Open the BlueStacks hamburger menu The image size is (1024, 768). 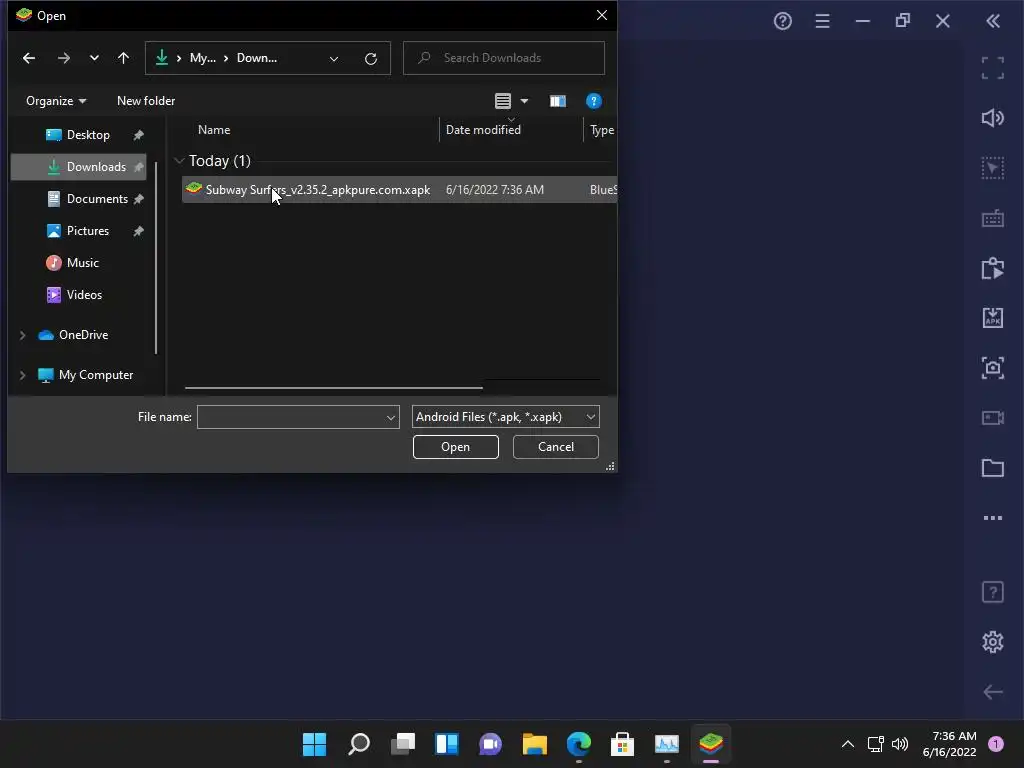pos(822,21)
